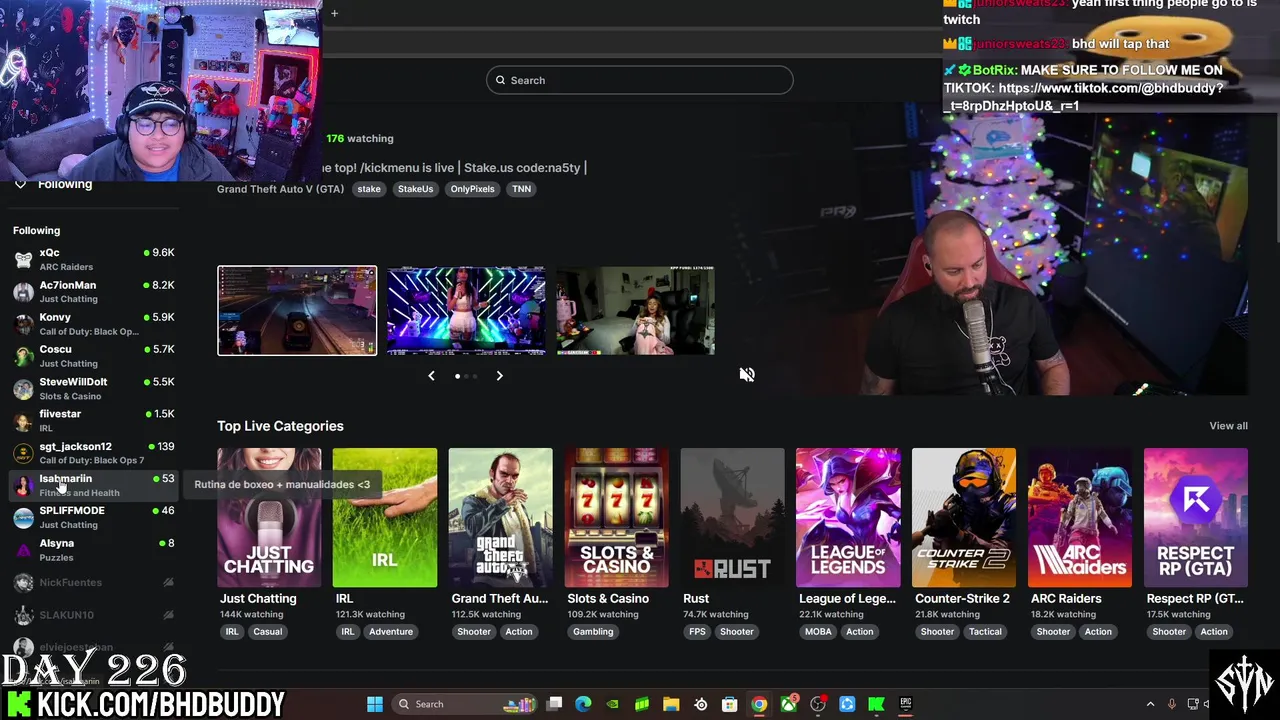The image size is (1280, 720).
Task: Open xQc's channel avatar
Action: (23, 259)
